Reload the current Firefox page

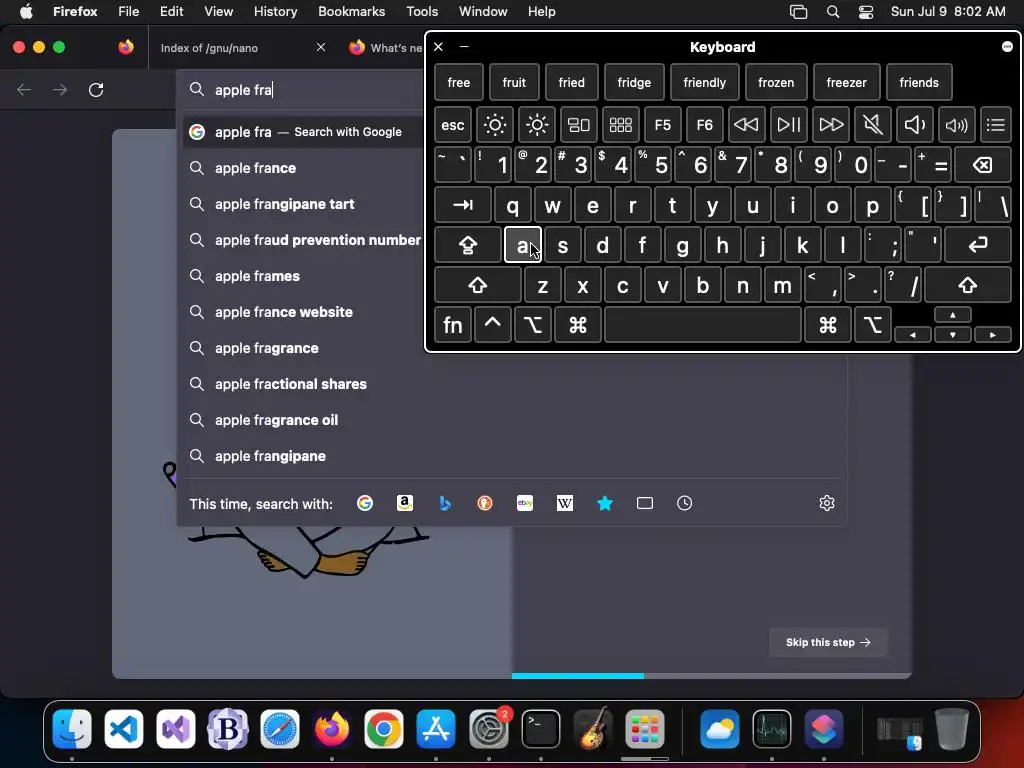(96, 89)
